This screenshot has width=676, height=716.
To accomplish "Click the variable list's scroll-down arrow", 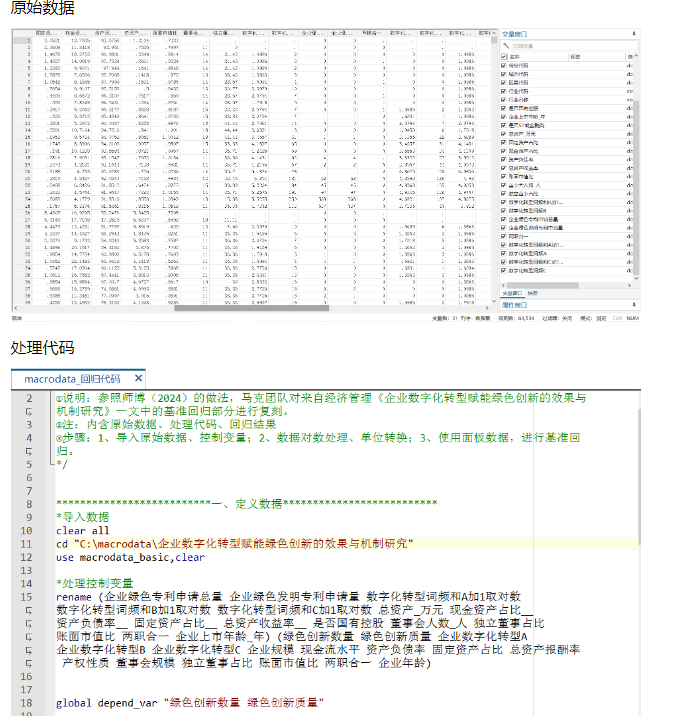I will point(636,278).
